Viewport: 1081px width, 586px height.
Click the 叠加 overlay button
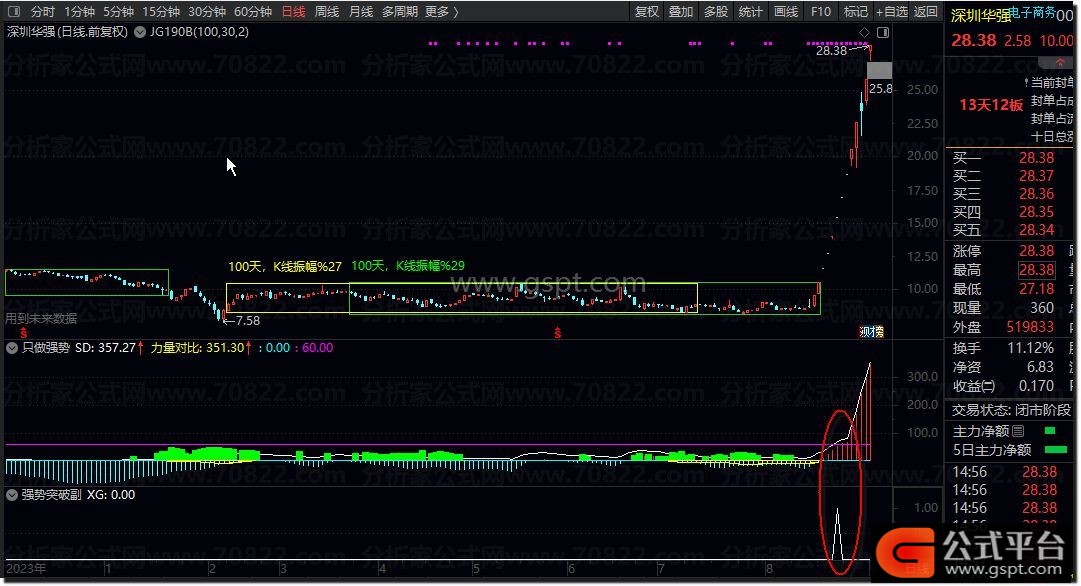(681, 12)
